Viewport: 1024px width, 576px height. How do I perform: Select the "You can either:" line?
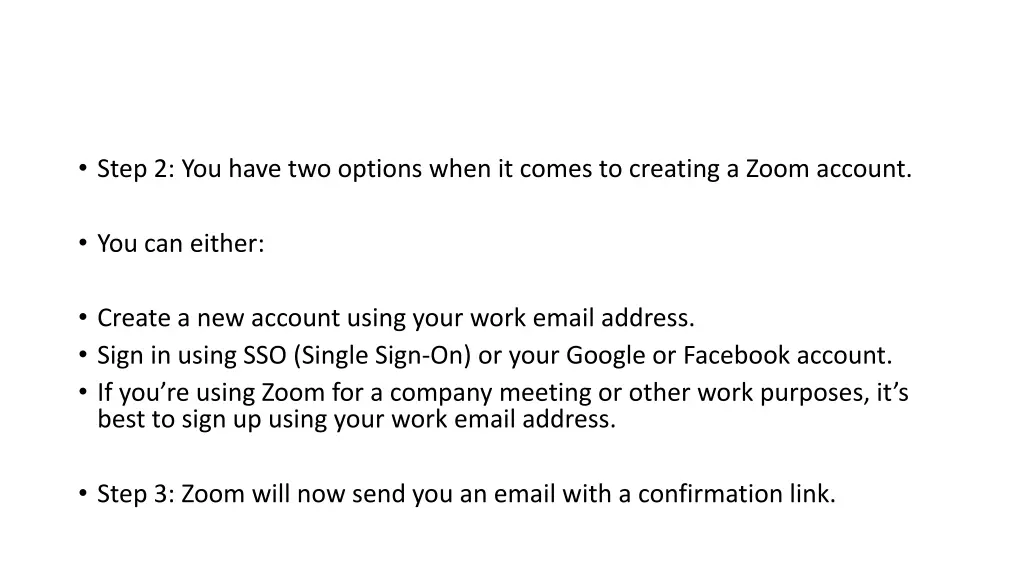[x=181, y=243]
